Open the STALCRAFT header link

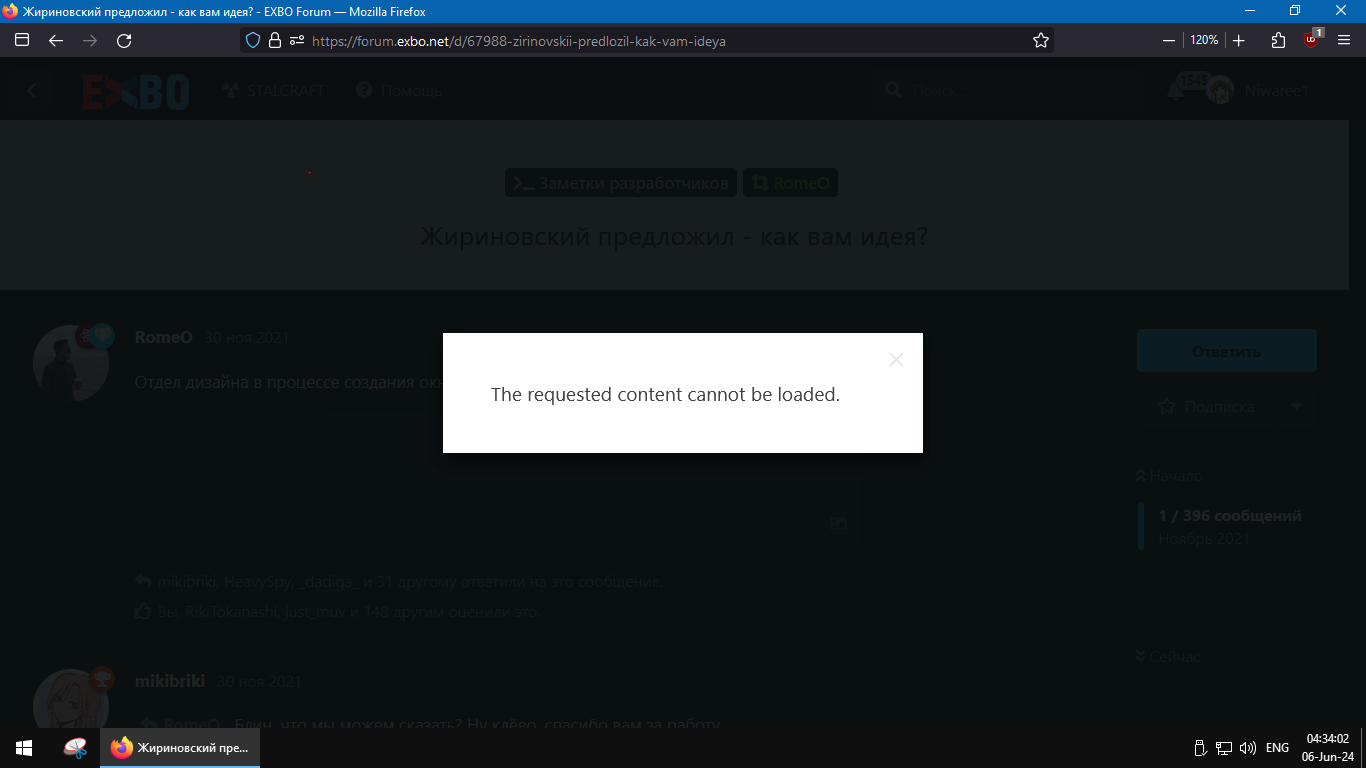(x=273, y=90)
